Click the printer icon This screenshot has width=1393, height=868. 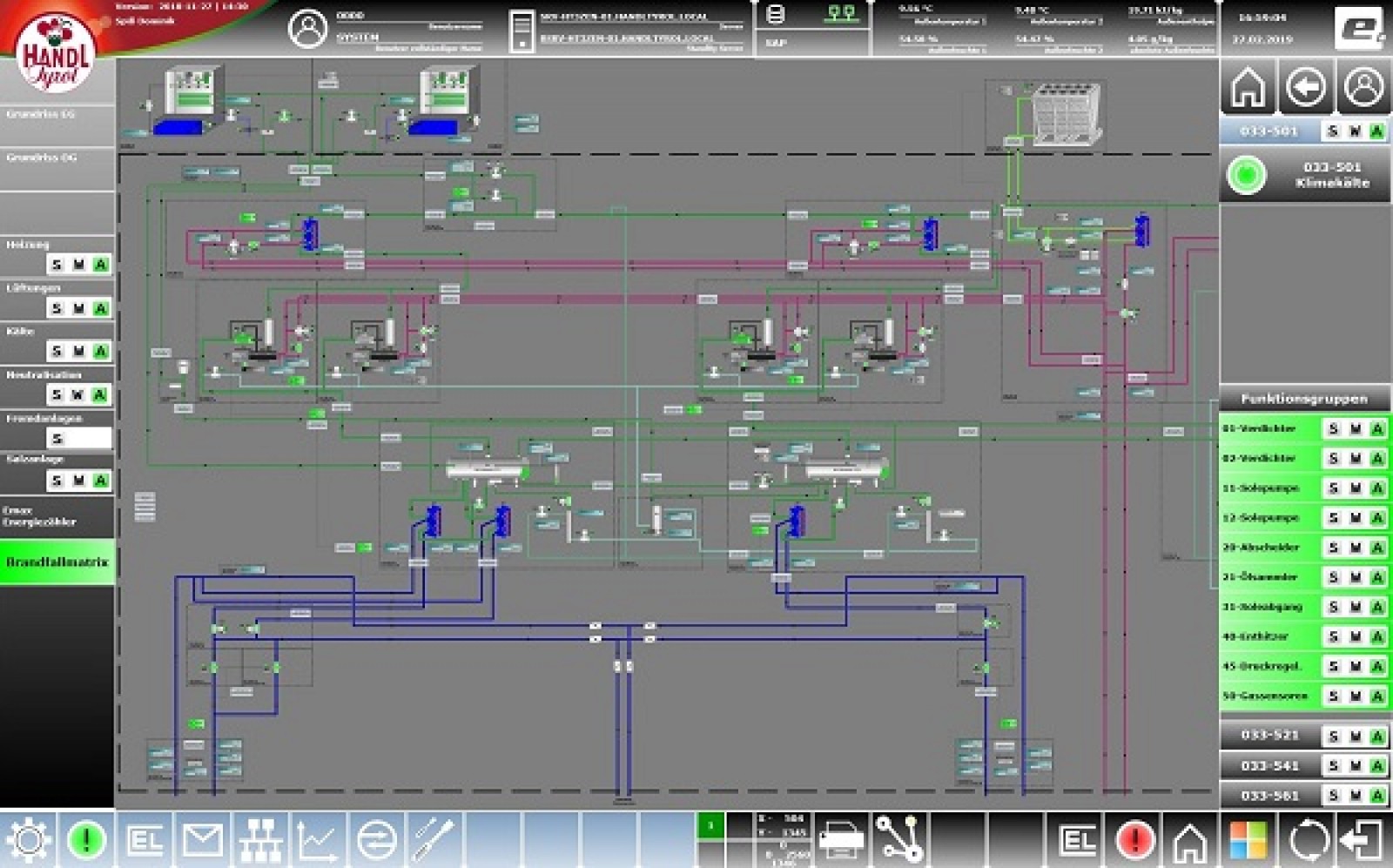tap(841, 840)
